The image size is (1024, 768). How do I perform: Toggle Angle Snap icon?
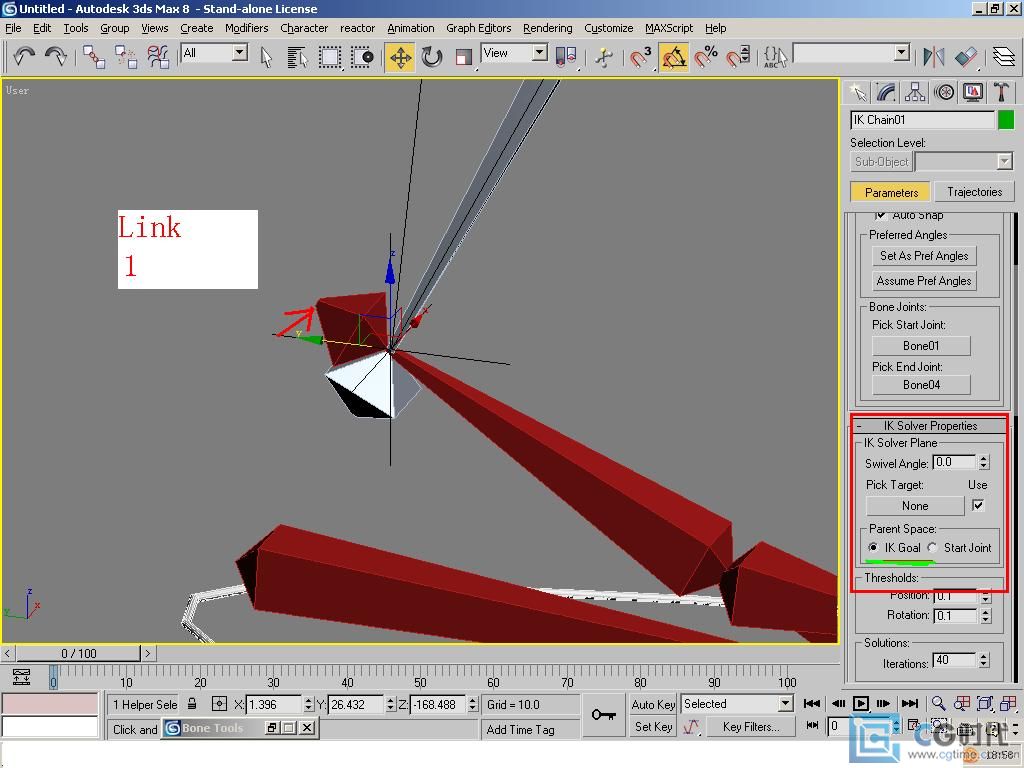pos(673,57)
